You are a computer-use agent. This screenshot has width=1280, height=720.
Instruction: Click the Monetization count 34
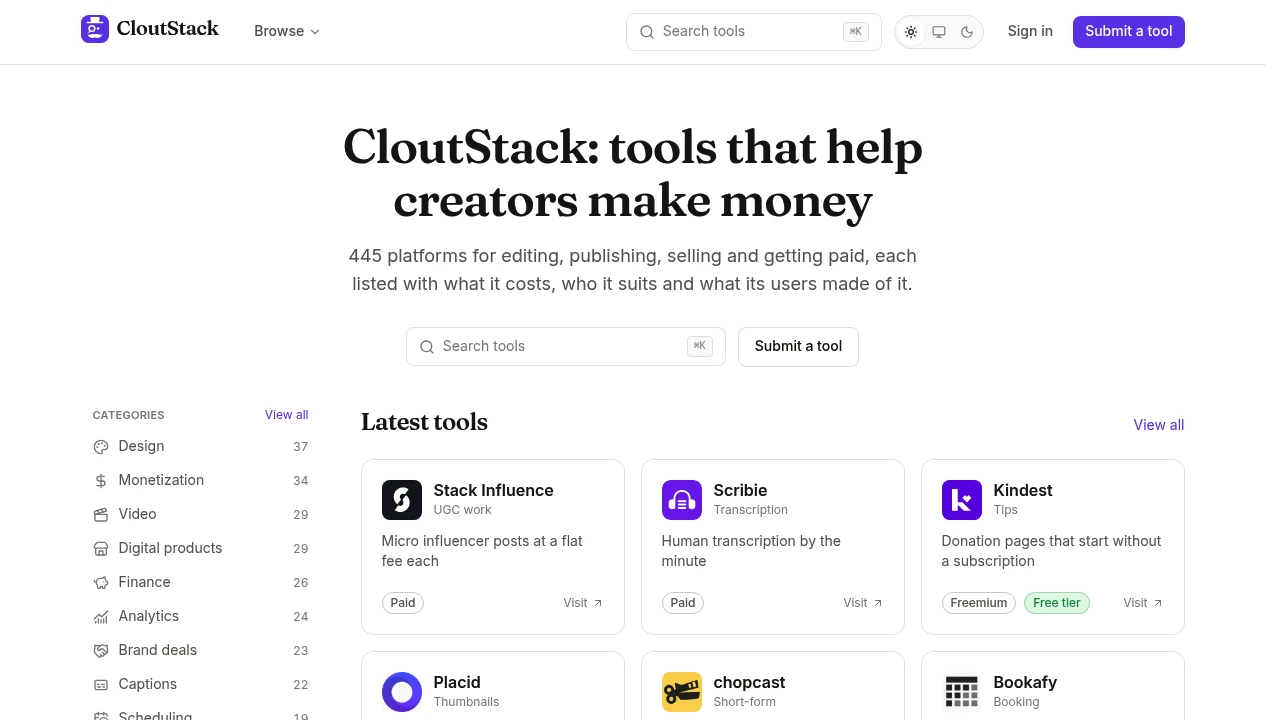click(x=300, y=481)
